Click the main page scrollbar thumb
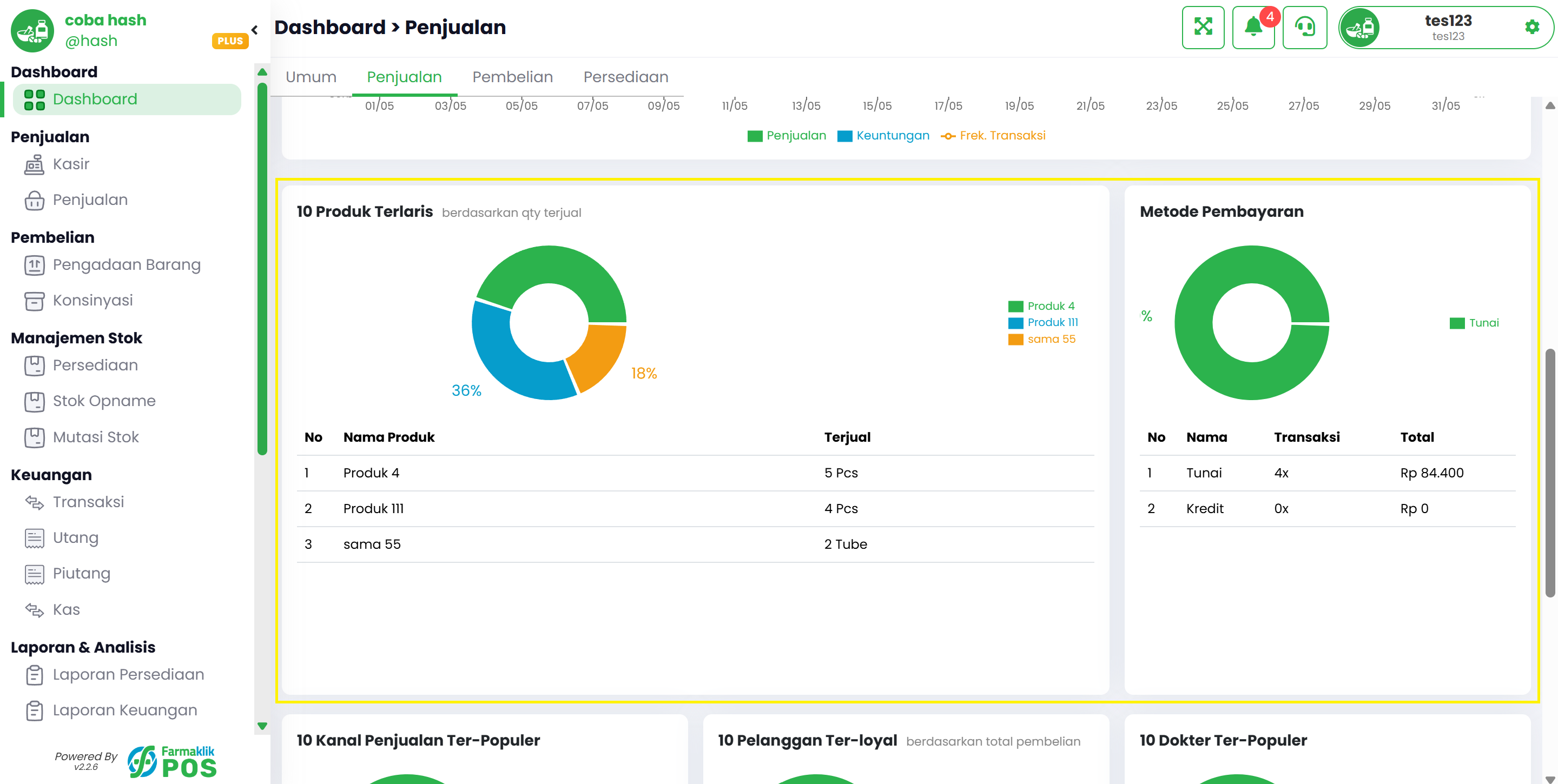Screen dimensions: 1558x784 coord(1549,473)
